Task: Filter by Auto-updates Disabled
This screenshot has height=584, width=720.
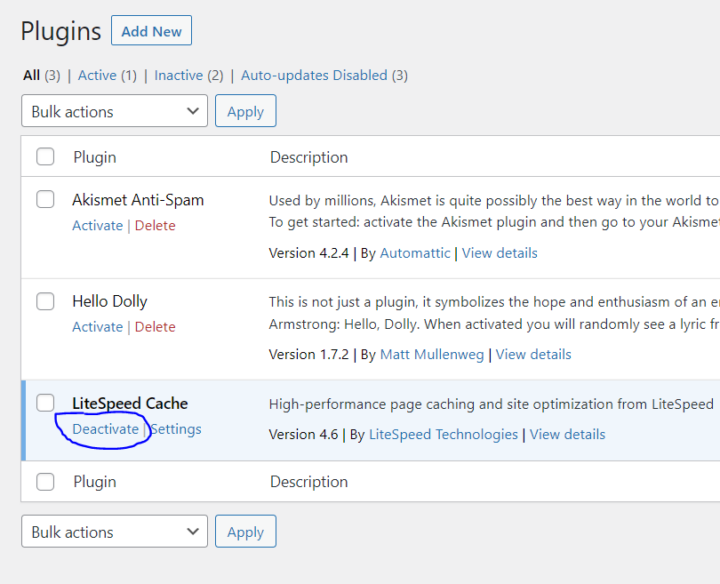Action: click(315, 75)
